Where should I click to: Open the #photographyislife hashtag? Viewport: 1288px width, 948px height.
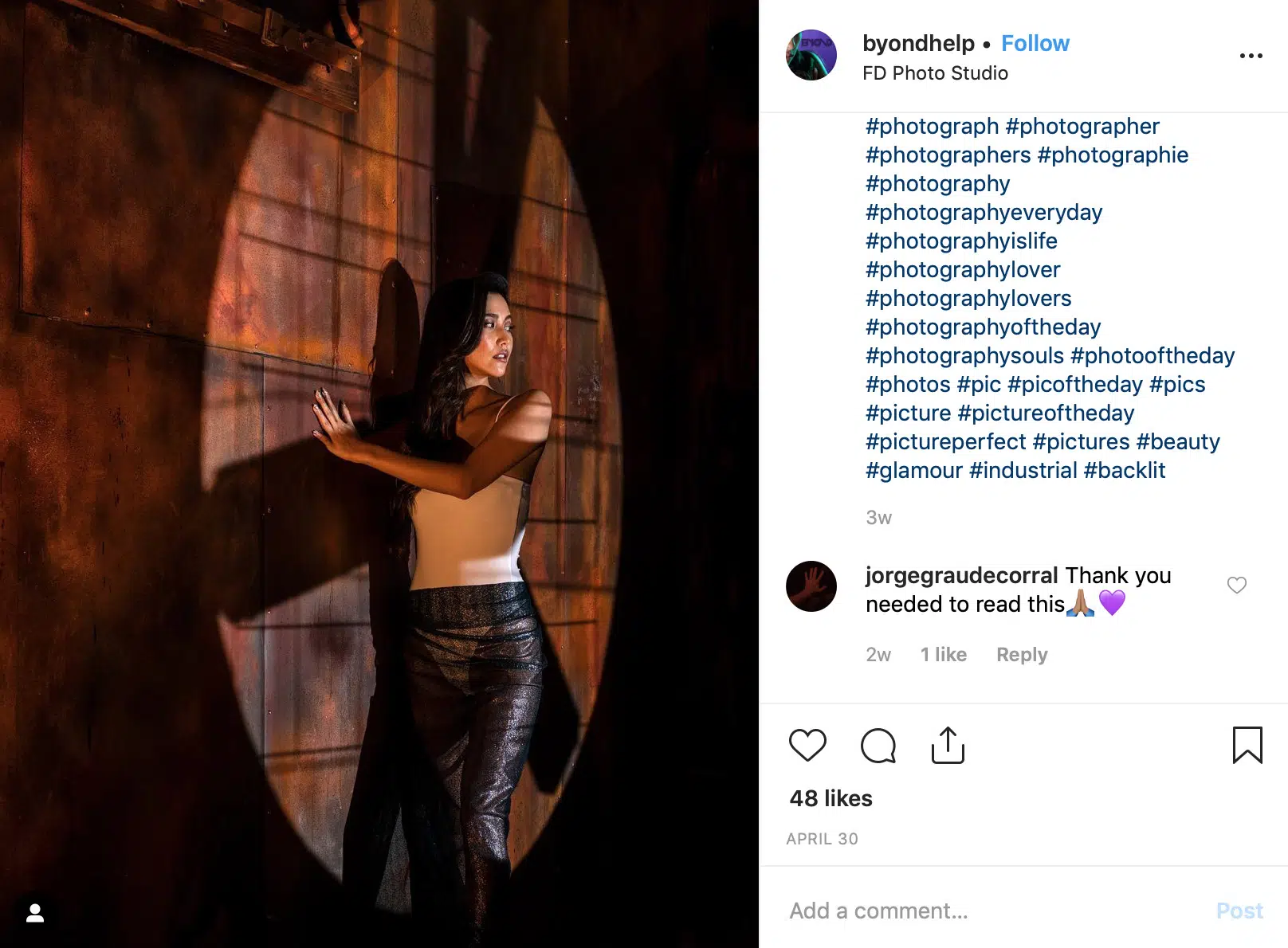click(x=961, y=241)
